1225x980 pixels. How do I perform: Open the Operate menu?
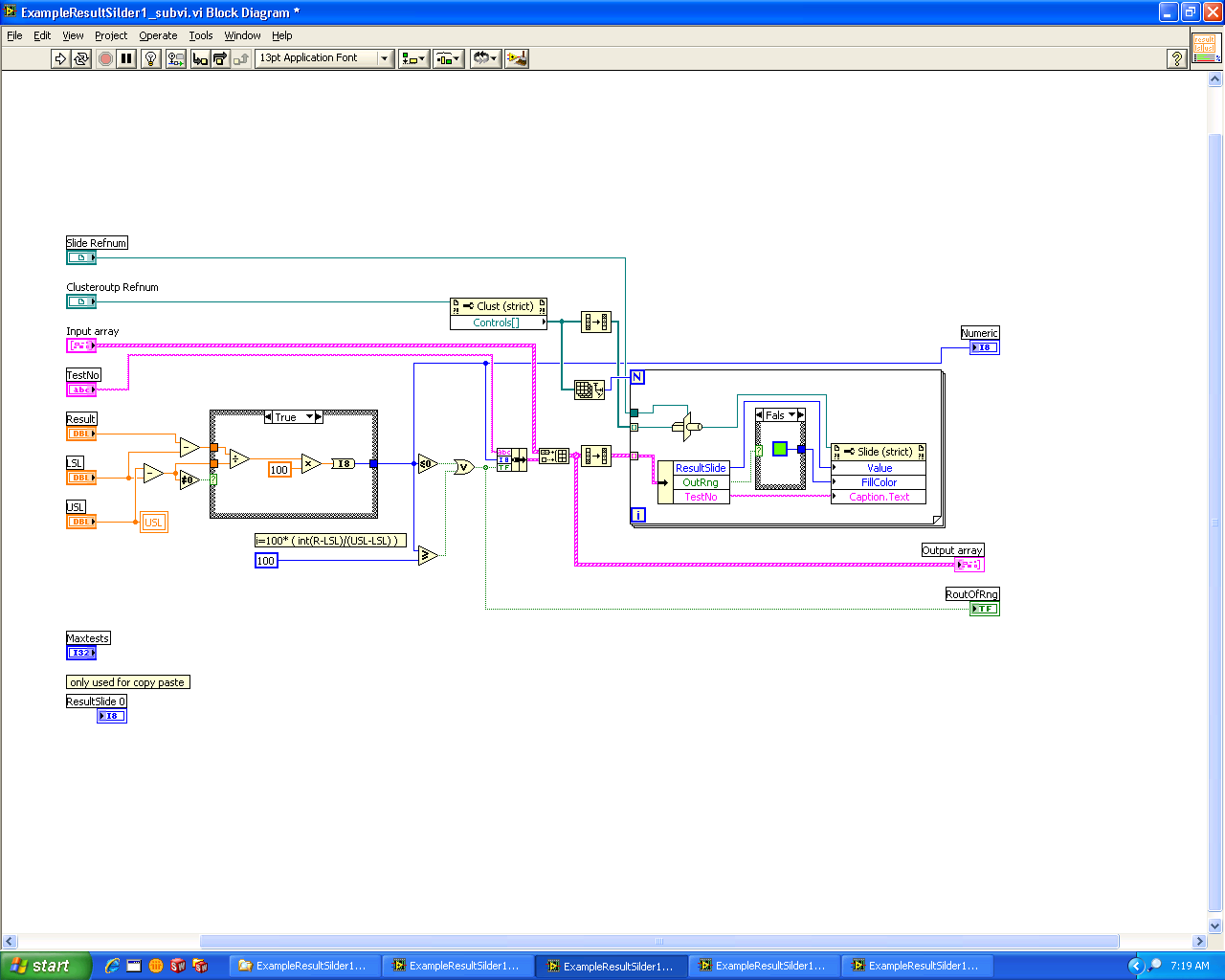[x=158, y=35]
